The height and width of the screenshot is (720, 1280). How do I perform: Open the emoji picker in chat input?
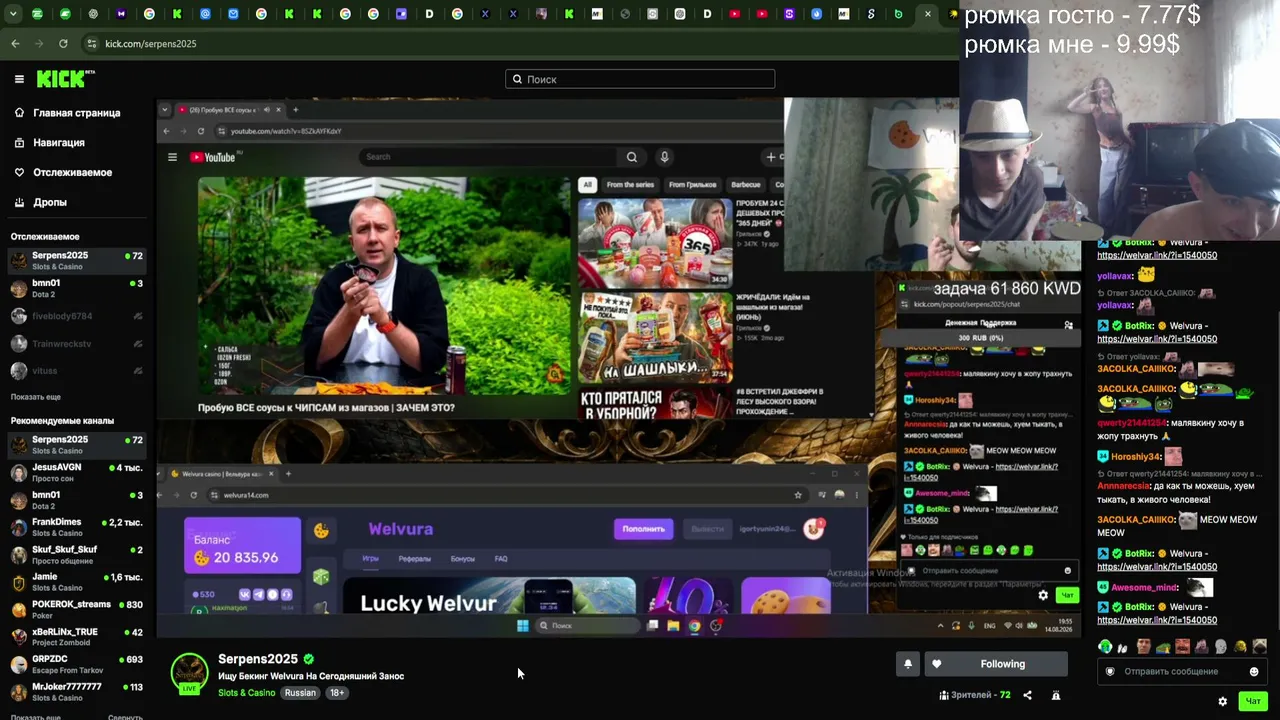(1254, 672)
